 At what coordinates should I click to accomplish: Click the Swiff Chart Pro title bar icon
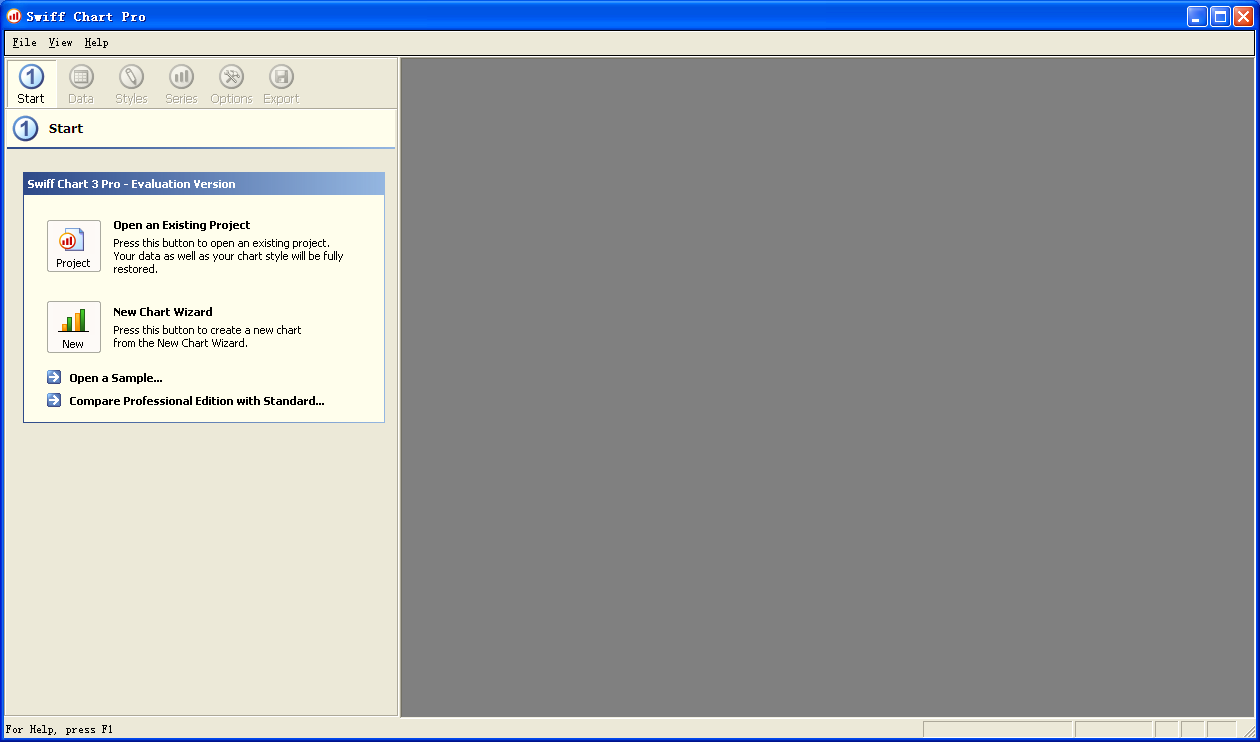click(14, 16)
